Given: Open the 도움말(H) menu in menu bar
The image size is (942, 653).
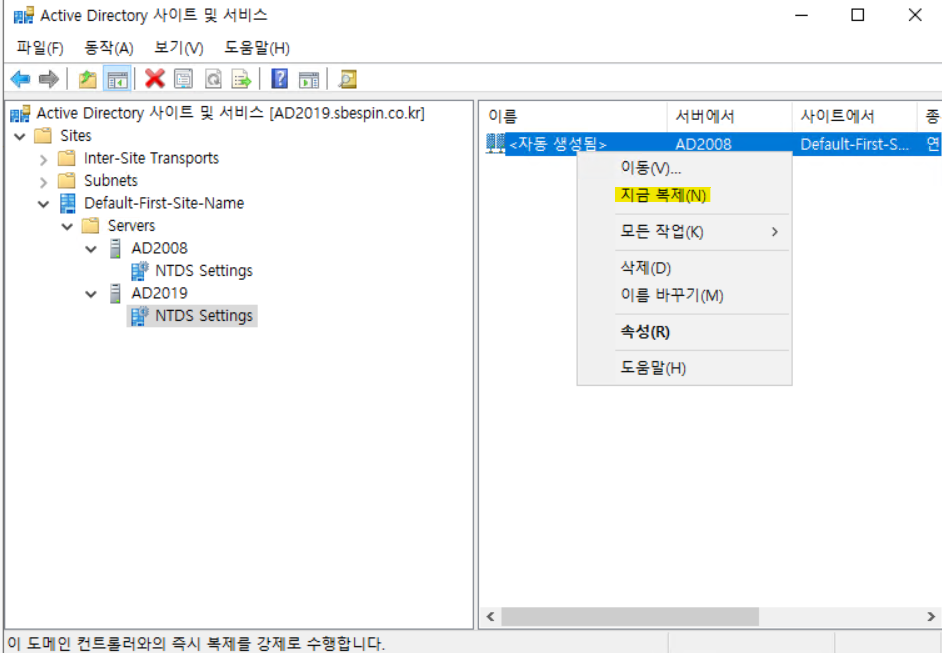Looking at the screenshot, I should point(257,48).
